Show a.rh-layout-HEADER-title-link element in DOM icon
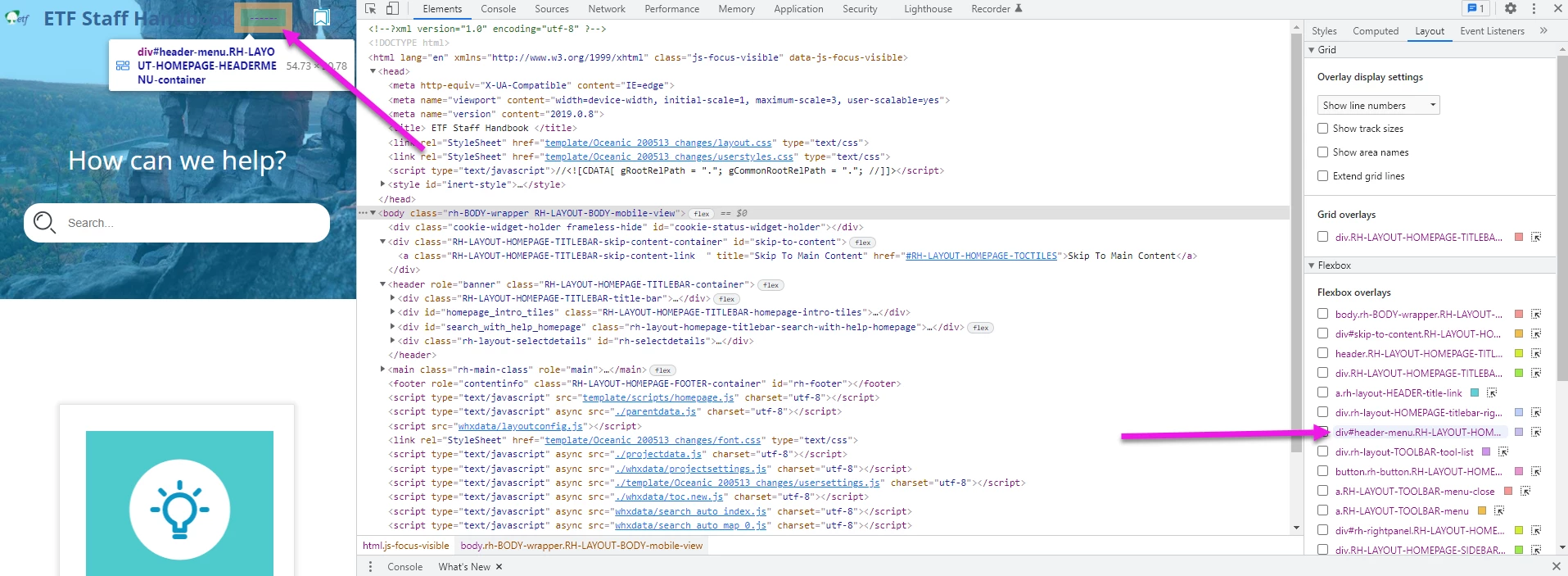 click(x=1492, y=392)
